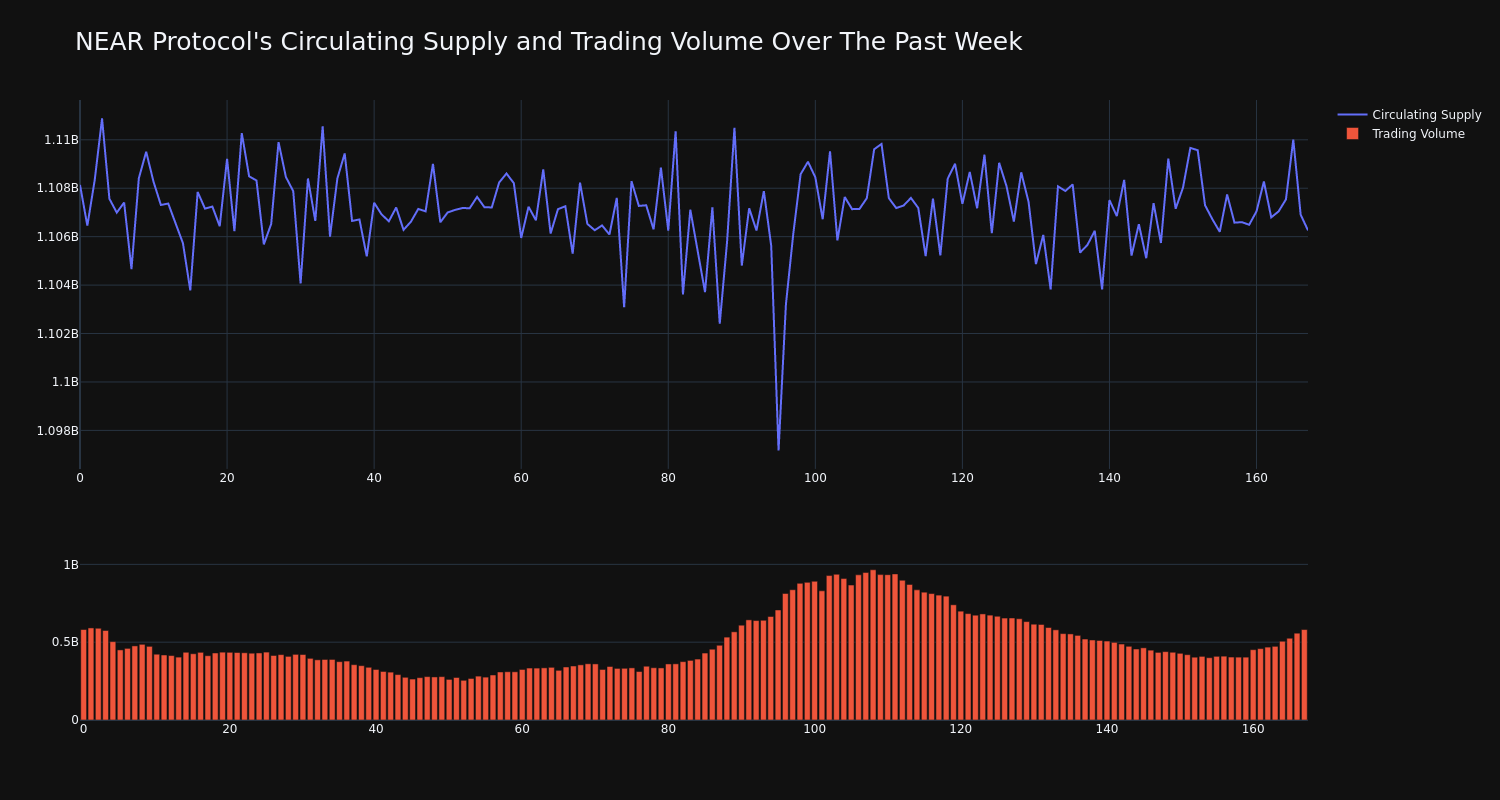Click the red Trading Volume legend square
1500x800 pixels.
click(1352, 134)
